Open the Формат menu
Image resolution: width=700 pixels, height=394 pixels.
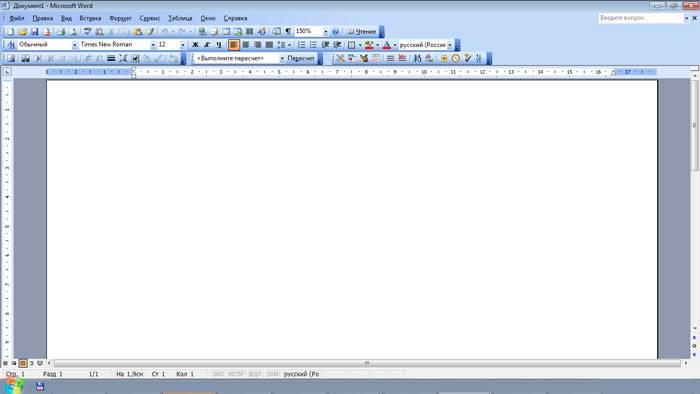[120, 18]
